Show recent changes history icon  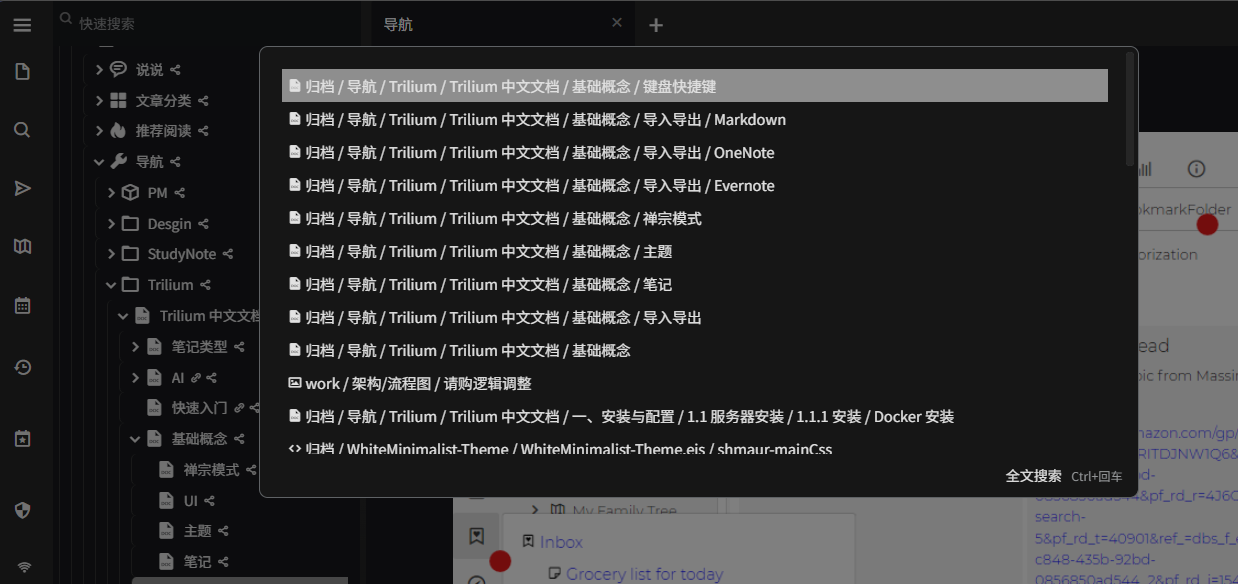pyautogui.click(x=22, y=367)
